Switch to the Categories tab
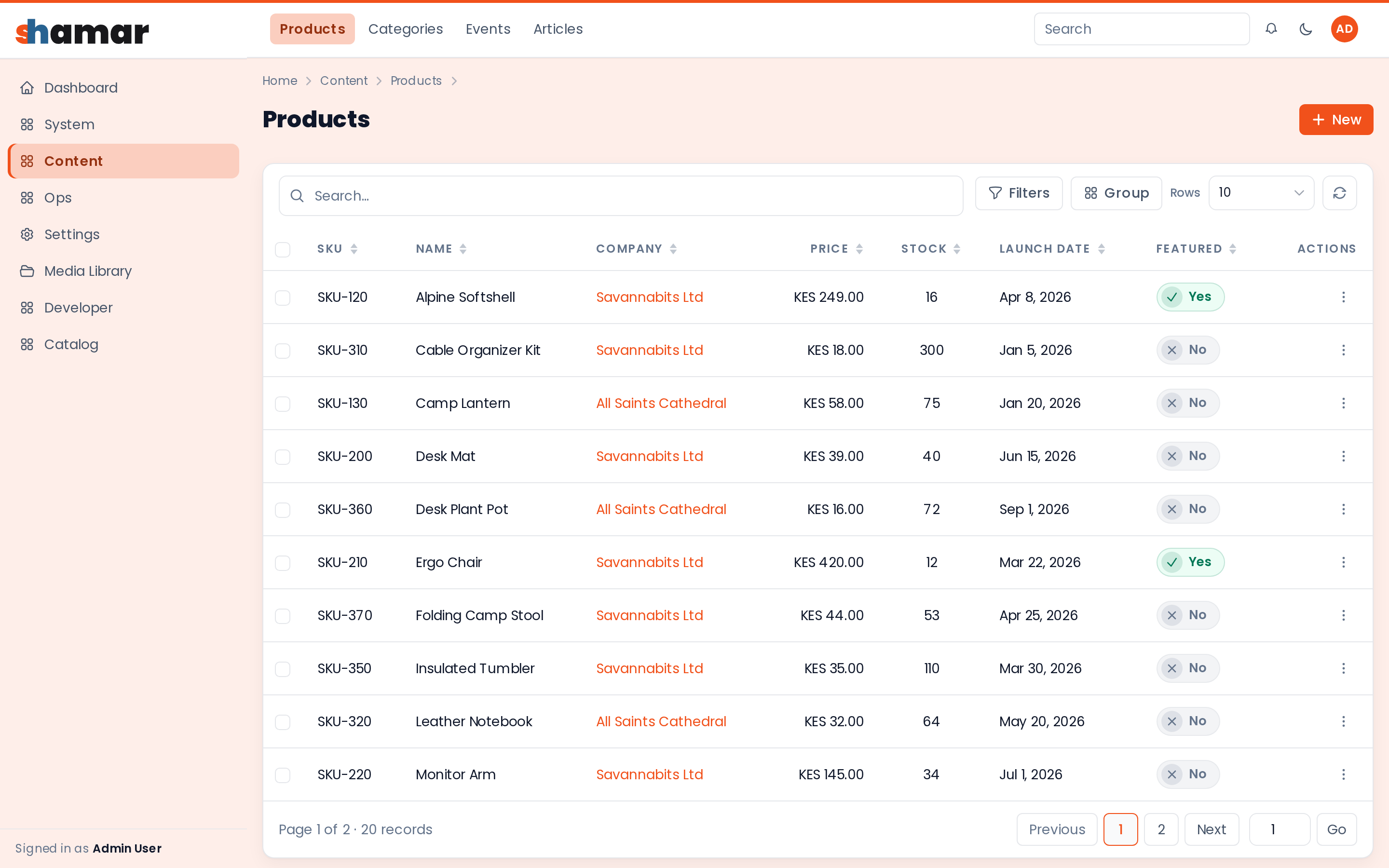This screenshot has height=868, width=1389. click(x=405, y=29)
